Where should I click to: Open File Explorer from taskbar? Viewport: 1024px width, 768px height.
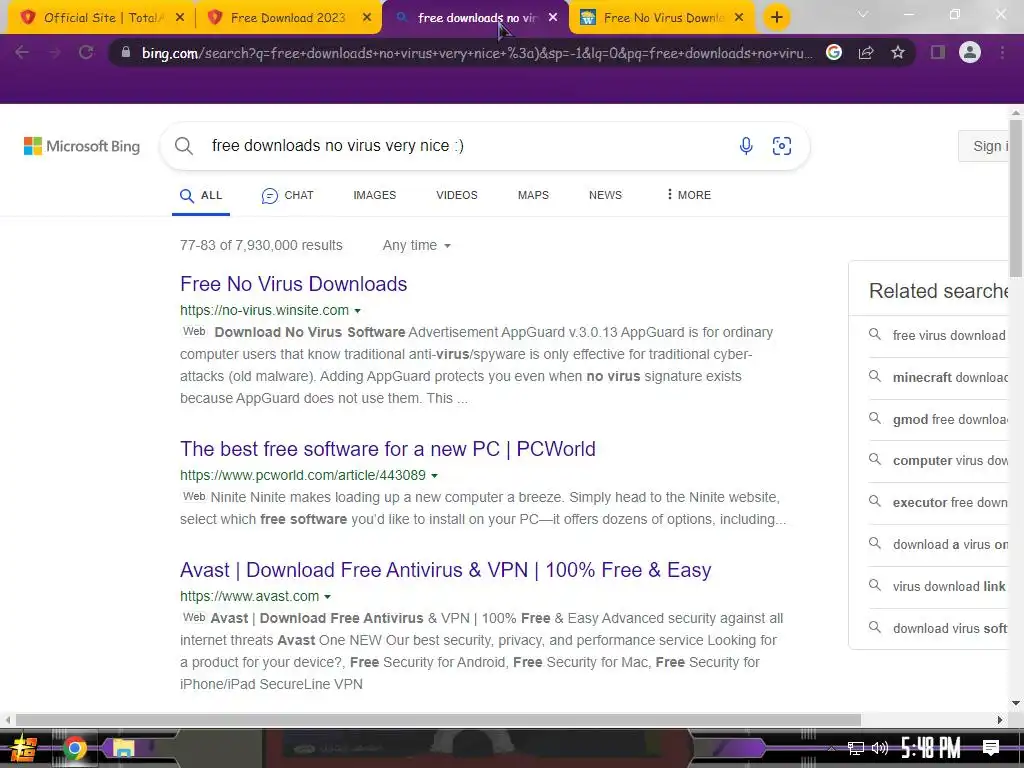[x=123, y=748]
